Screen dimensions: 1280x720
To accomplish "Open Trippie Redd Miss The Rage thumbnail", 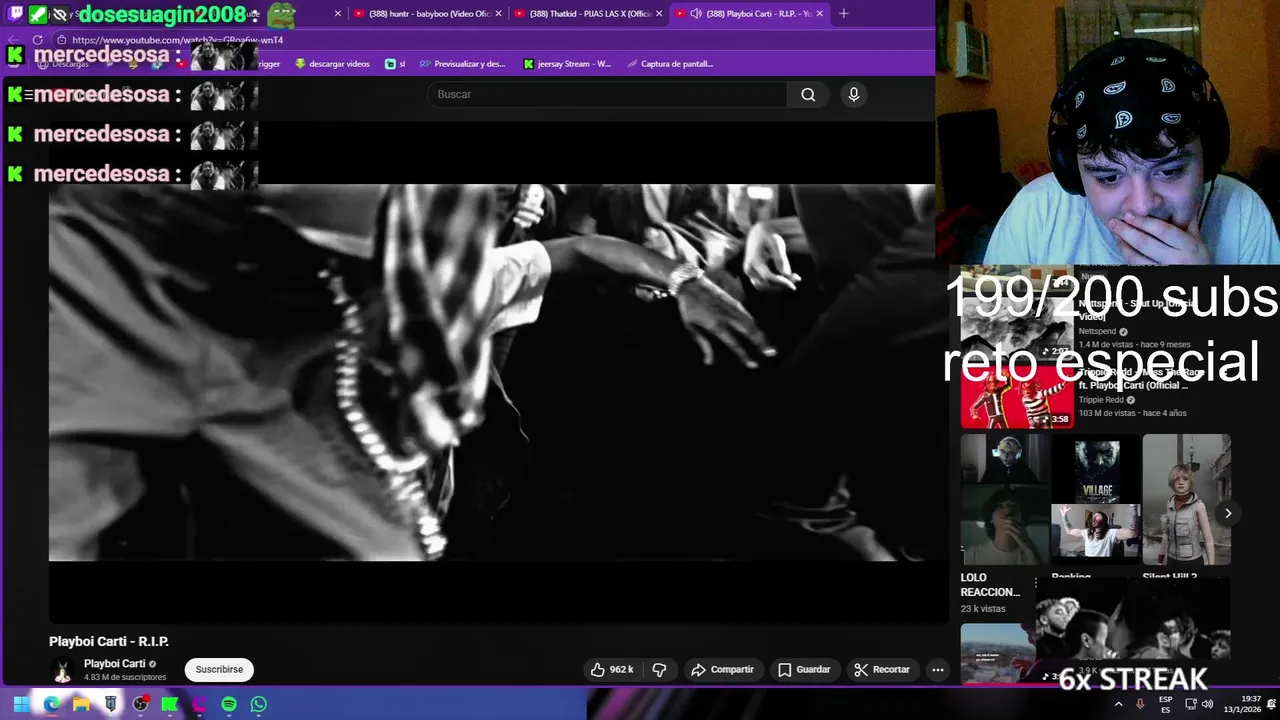I will 1017,395.
